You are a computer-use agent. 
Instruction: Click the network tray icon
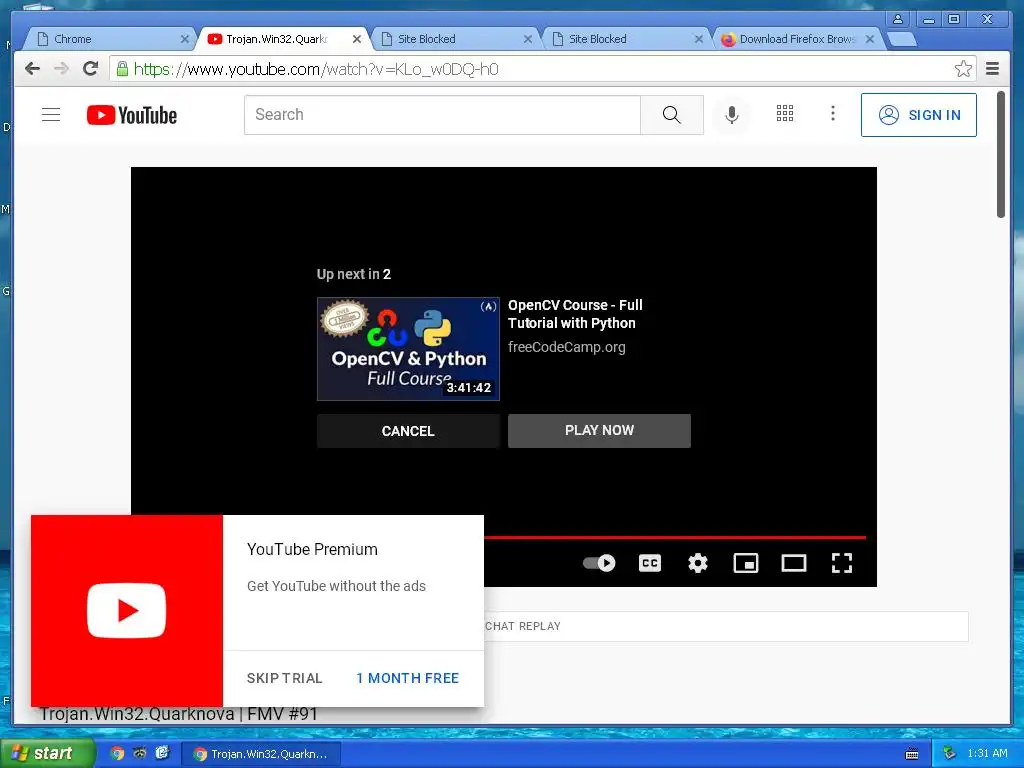click(x=950, y=754)
